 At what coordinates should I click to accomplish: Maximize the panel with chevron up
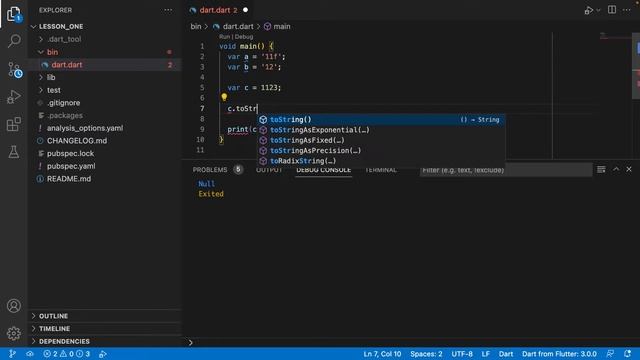click(616, 169)
